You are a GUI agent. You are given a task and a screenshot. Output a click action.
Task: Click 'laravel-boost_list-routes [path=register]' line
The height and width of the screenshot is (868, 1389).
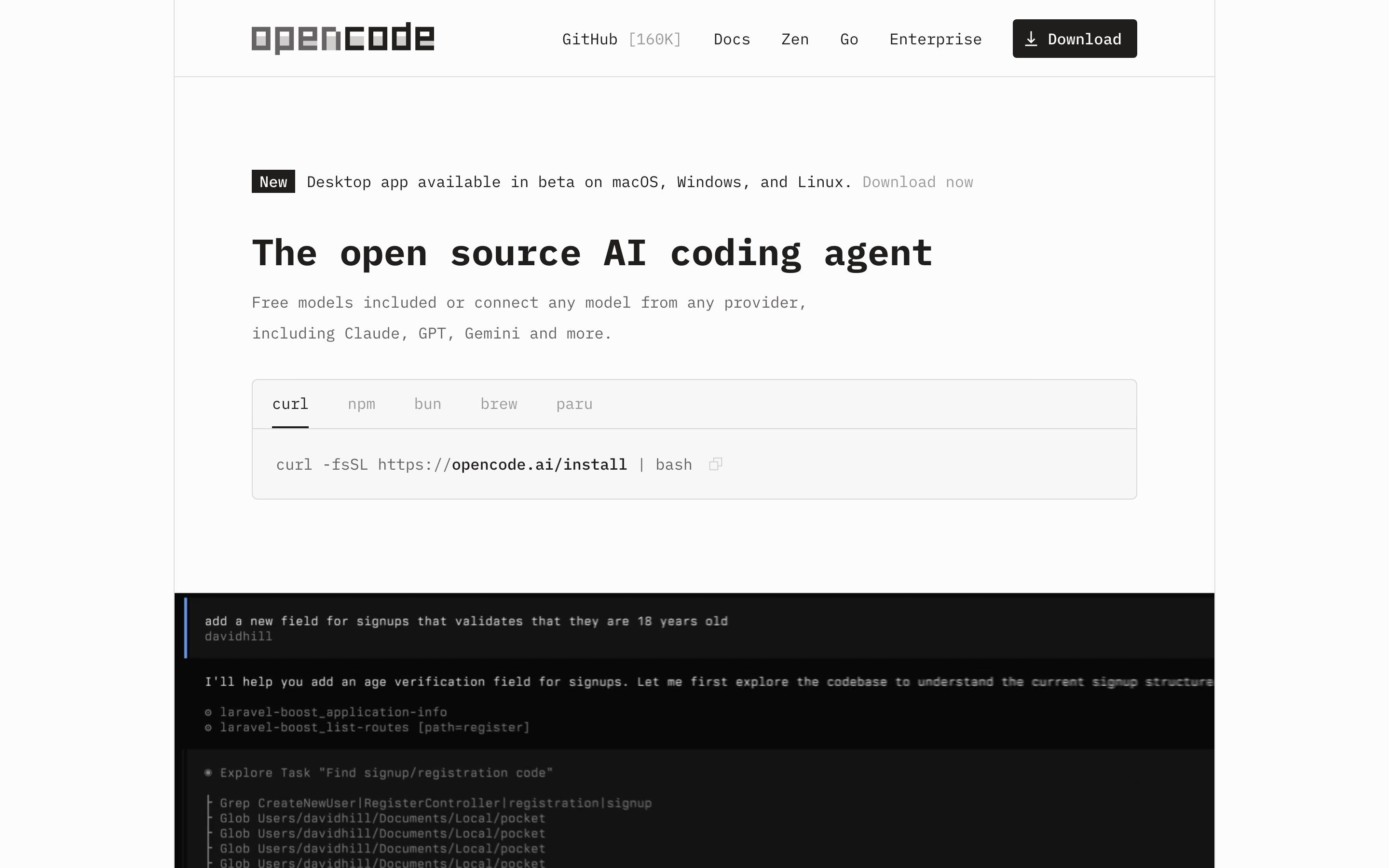pyautogui.click(x=368, y=727)
